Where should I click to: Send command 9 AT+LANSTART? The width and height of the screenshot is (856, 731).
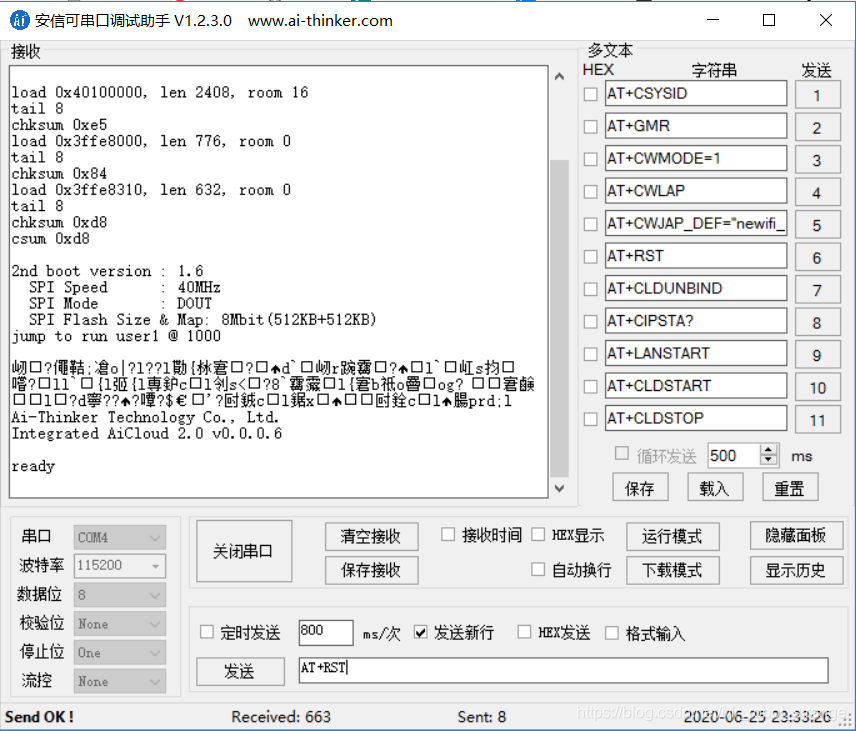(817, 355)
